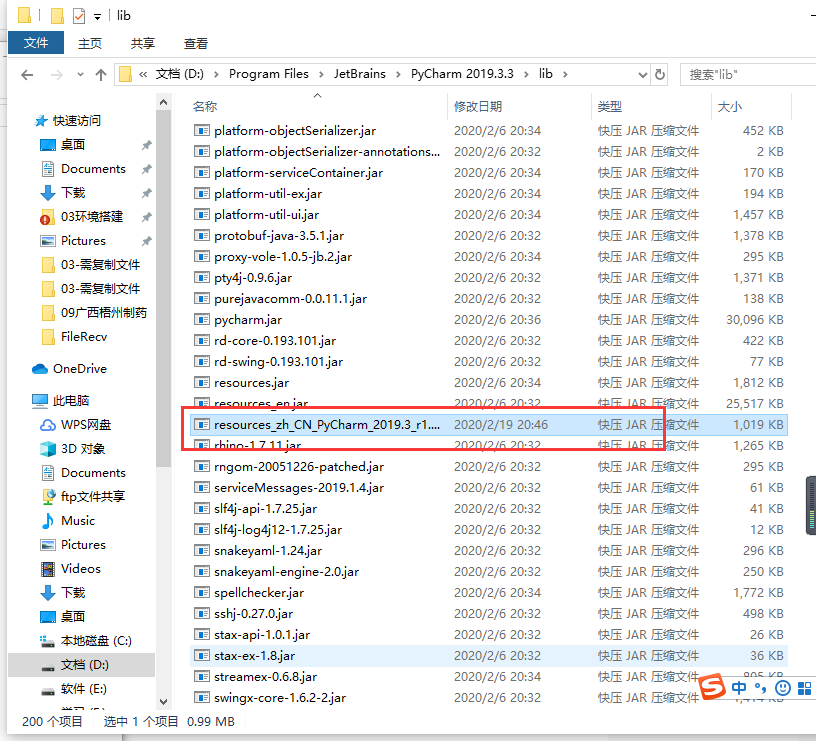Open Music folder under 此电脑
This screenshot has width=816, height=741.
tap(78, 520)
